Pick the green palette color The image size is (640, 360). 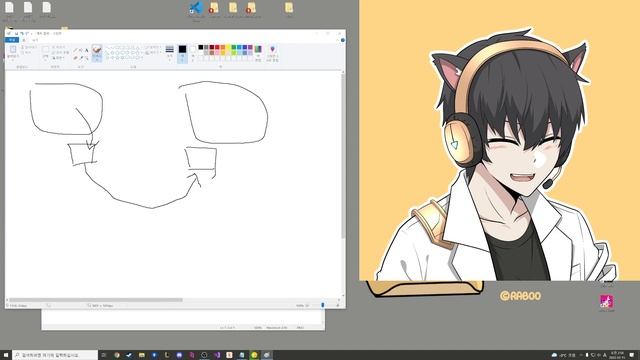coord(234,47)
